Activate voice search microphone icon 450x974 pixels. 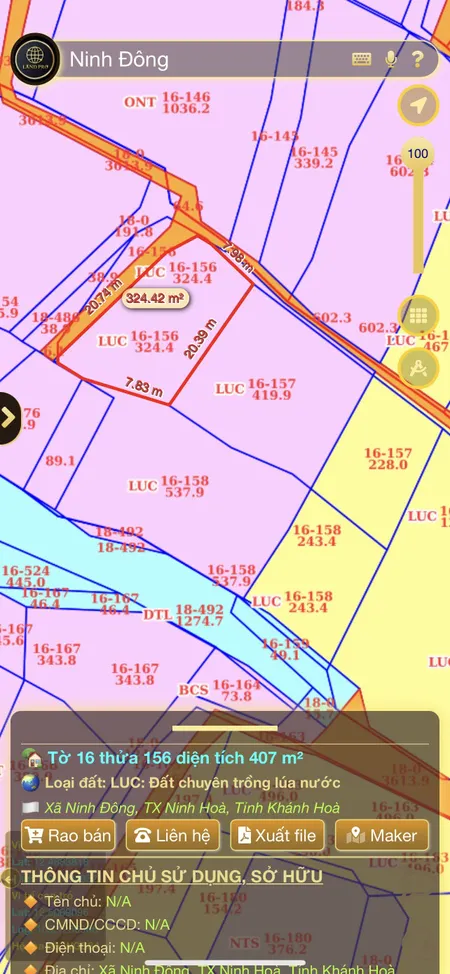click(x=391, y=59)
